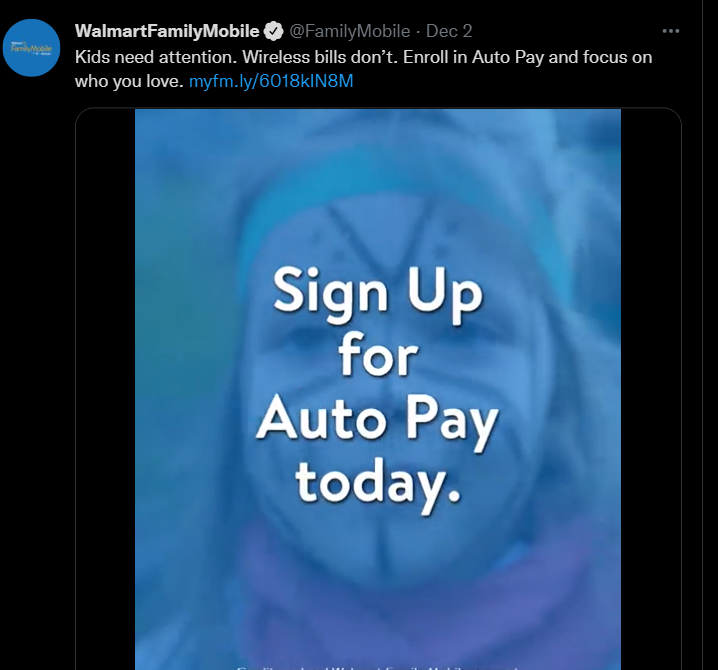Click the @FamilyMobile handle
Viewport: 718px width, 670px height.
(x=349, y=31)
